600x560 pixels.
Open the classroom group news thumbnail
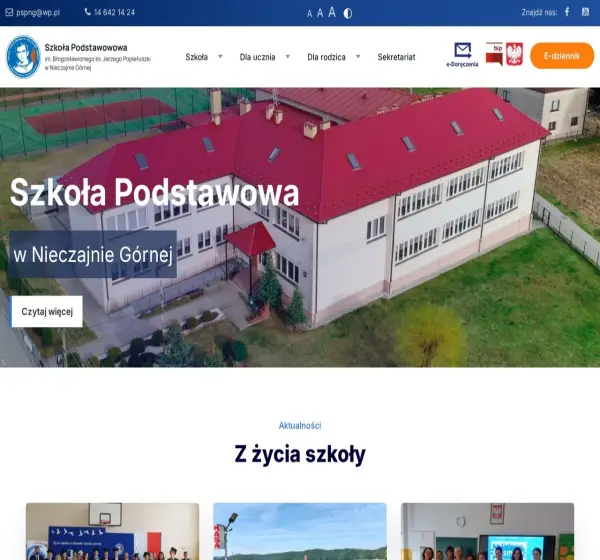(488, 531)
